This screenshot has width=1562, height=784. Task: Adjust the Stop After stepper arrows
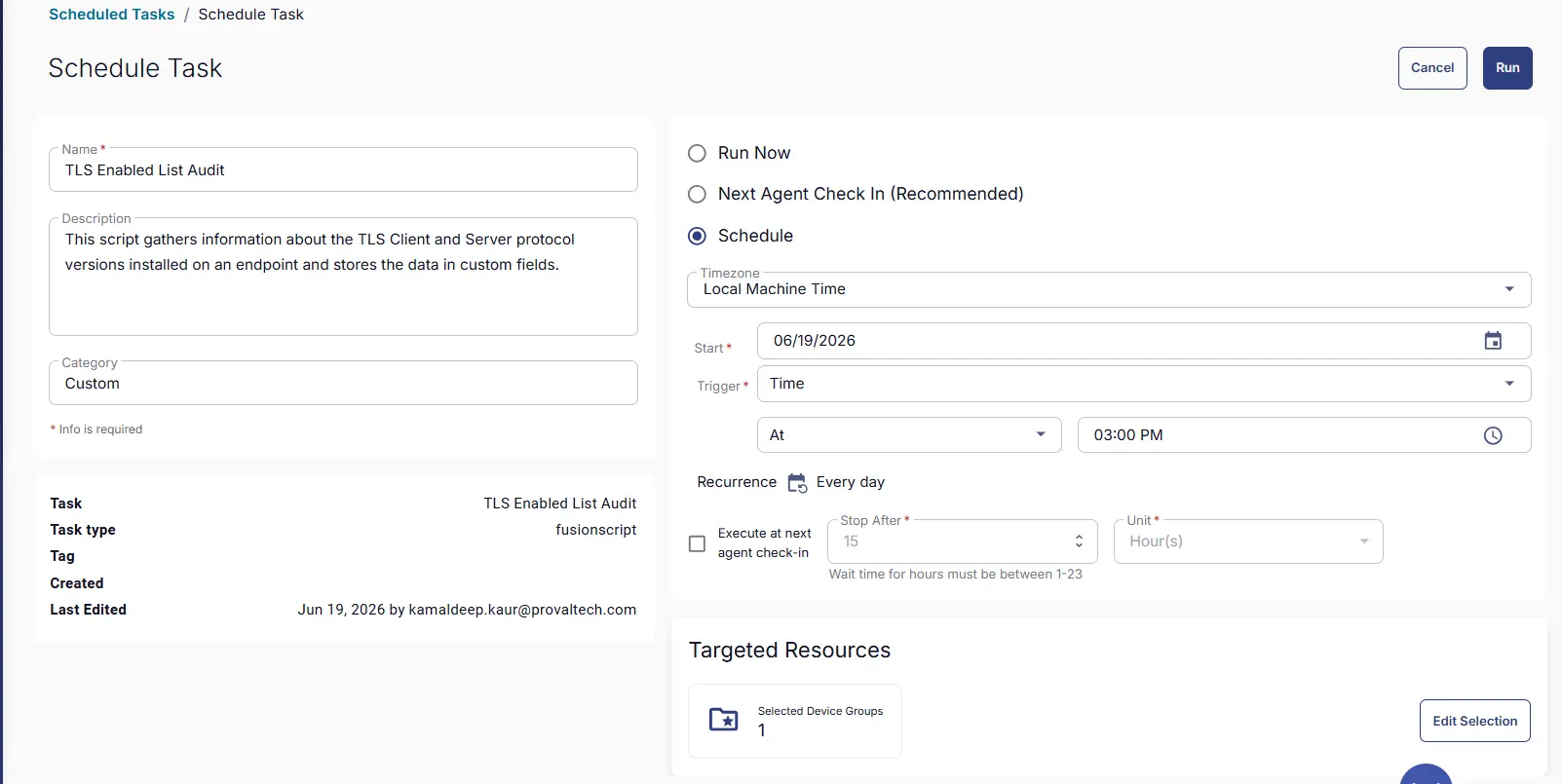[1079, 541]
